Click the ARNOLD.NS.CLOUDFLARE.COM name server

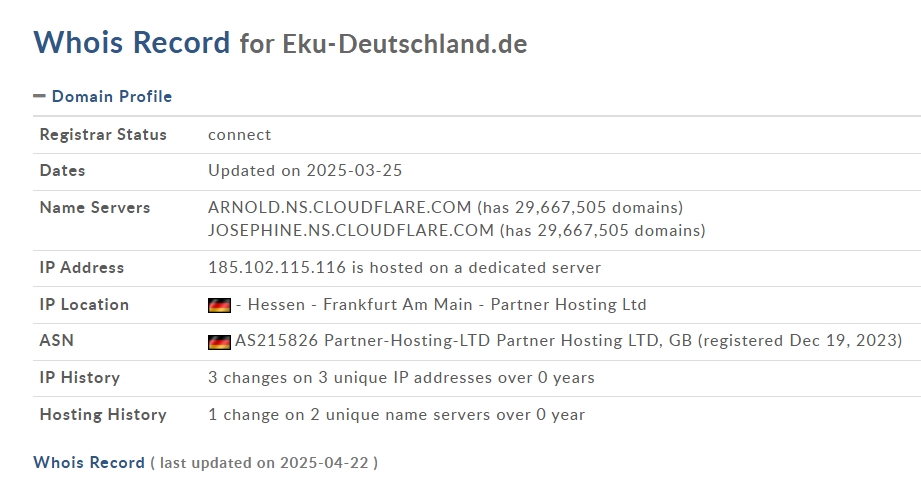click(340, 207)
